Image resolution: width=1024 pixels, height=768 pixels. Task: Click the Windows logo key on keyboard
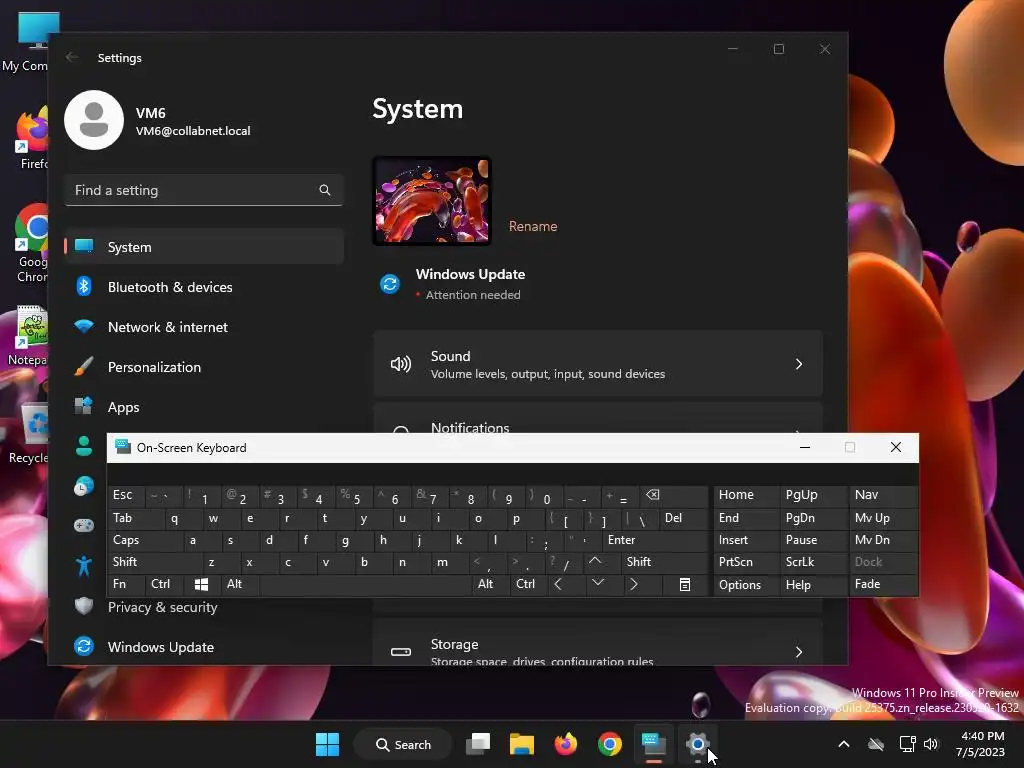click(x=201, y=584)
